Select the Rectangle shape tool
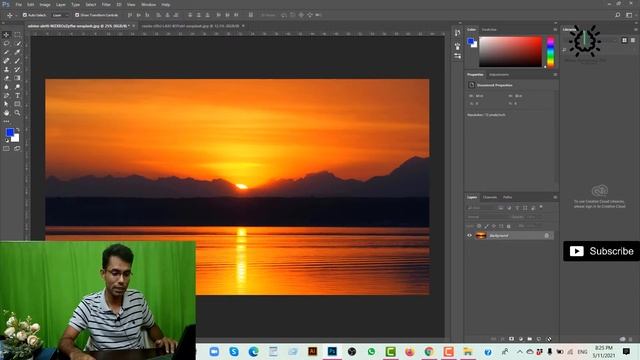The image size is (640, 360). [17, 104]
